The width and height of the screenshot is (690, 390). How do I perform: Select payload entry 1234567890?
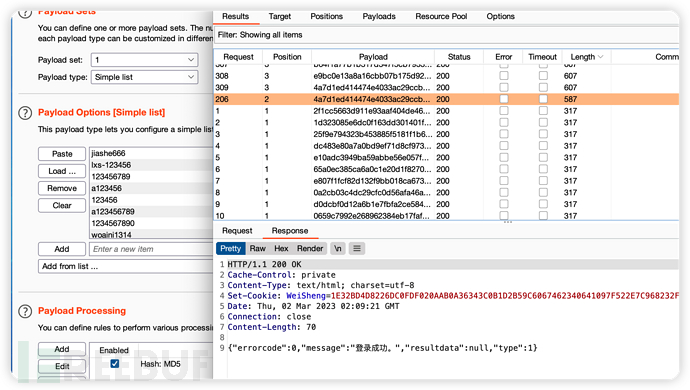151,223
